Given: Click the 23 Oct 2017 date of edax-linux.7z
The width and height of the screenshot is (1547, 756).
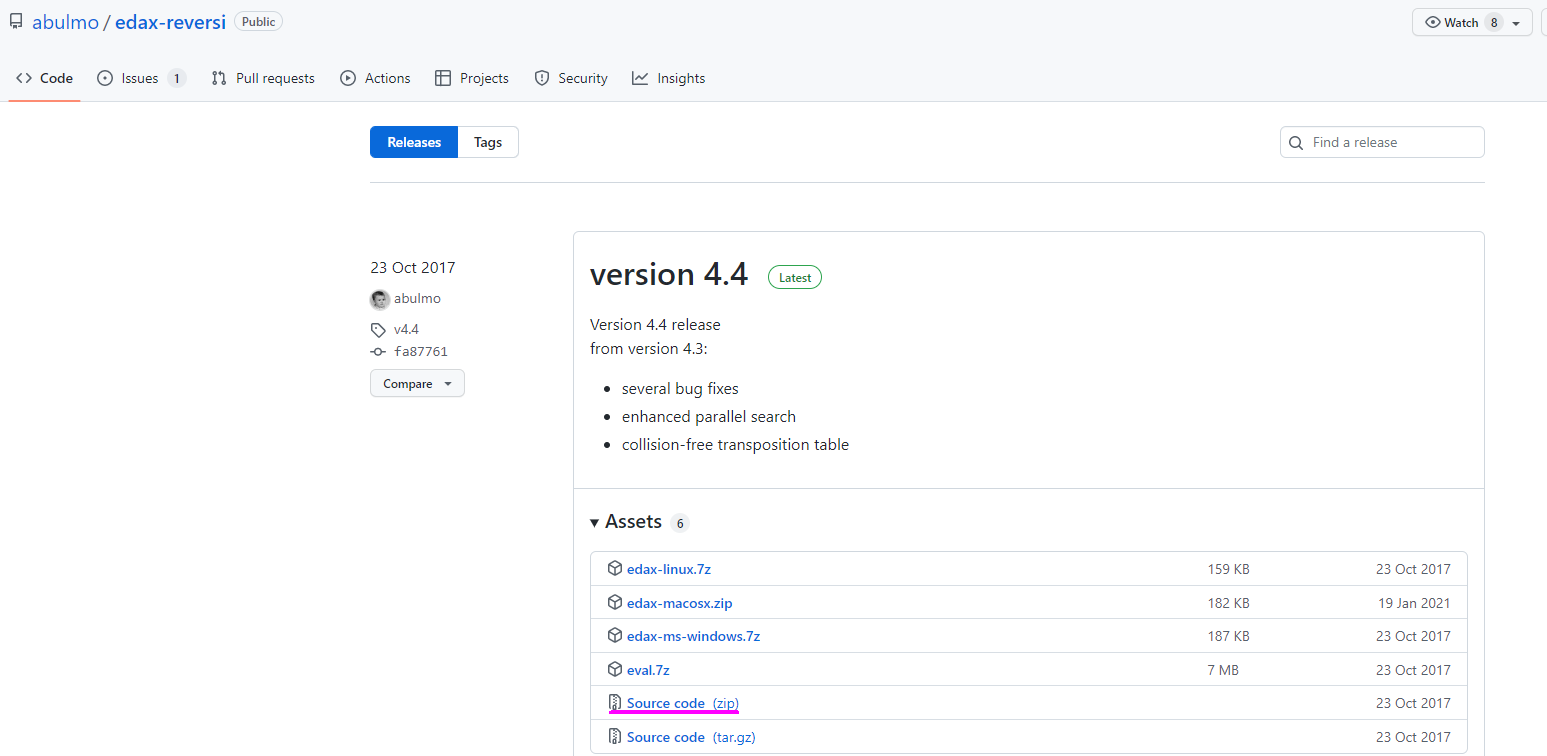Looking at the screenshot, I should coord(1413,569).
